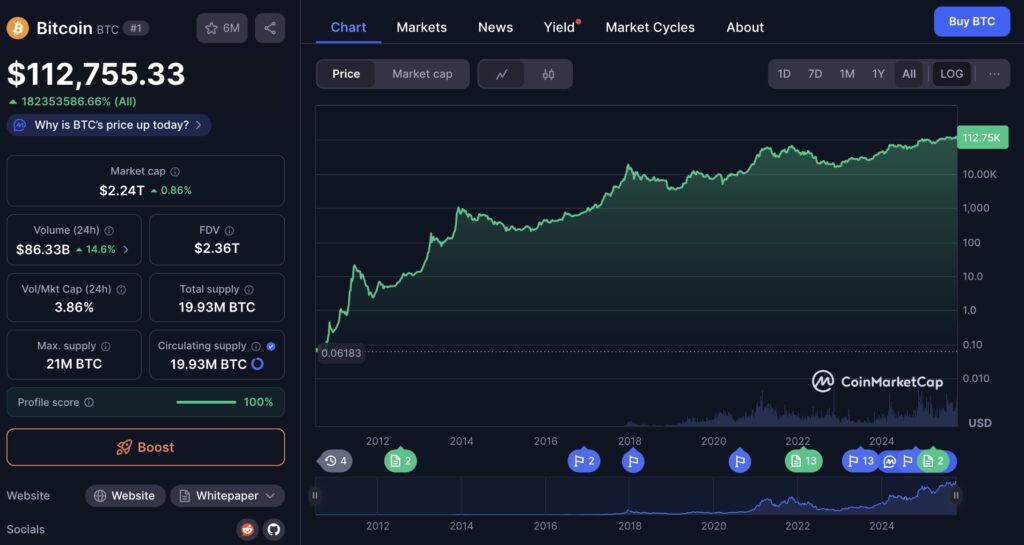Screen dimensions: 1024x545
Task: Add Bitcoin to watchlist with star button
Action: 222,28
